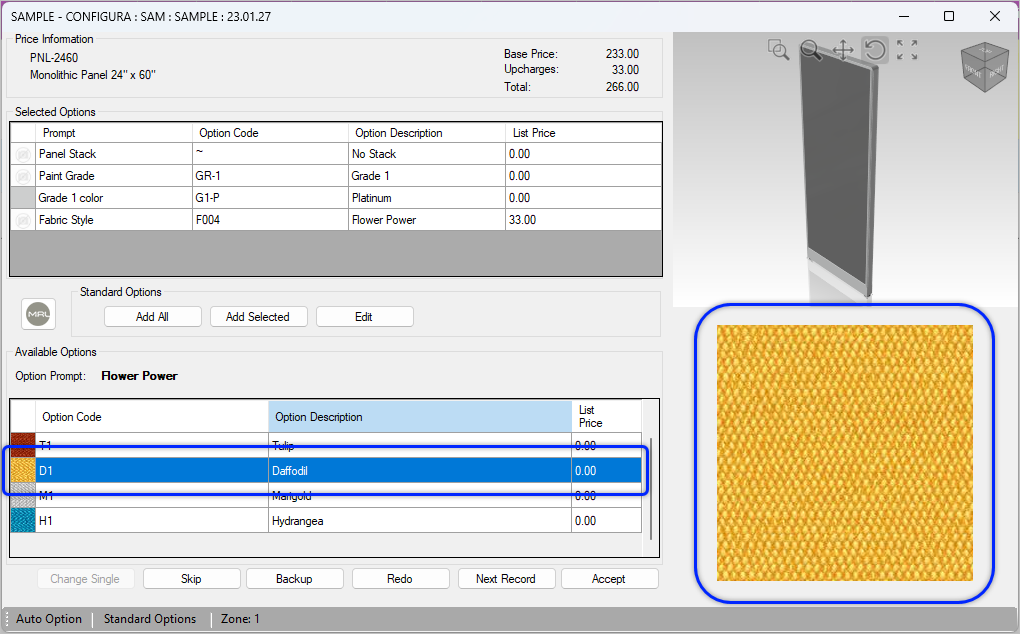1020x634 pixels.
Task: Click Auto Option in the status bar
Action: (48, 618)
